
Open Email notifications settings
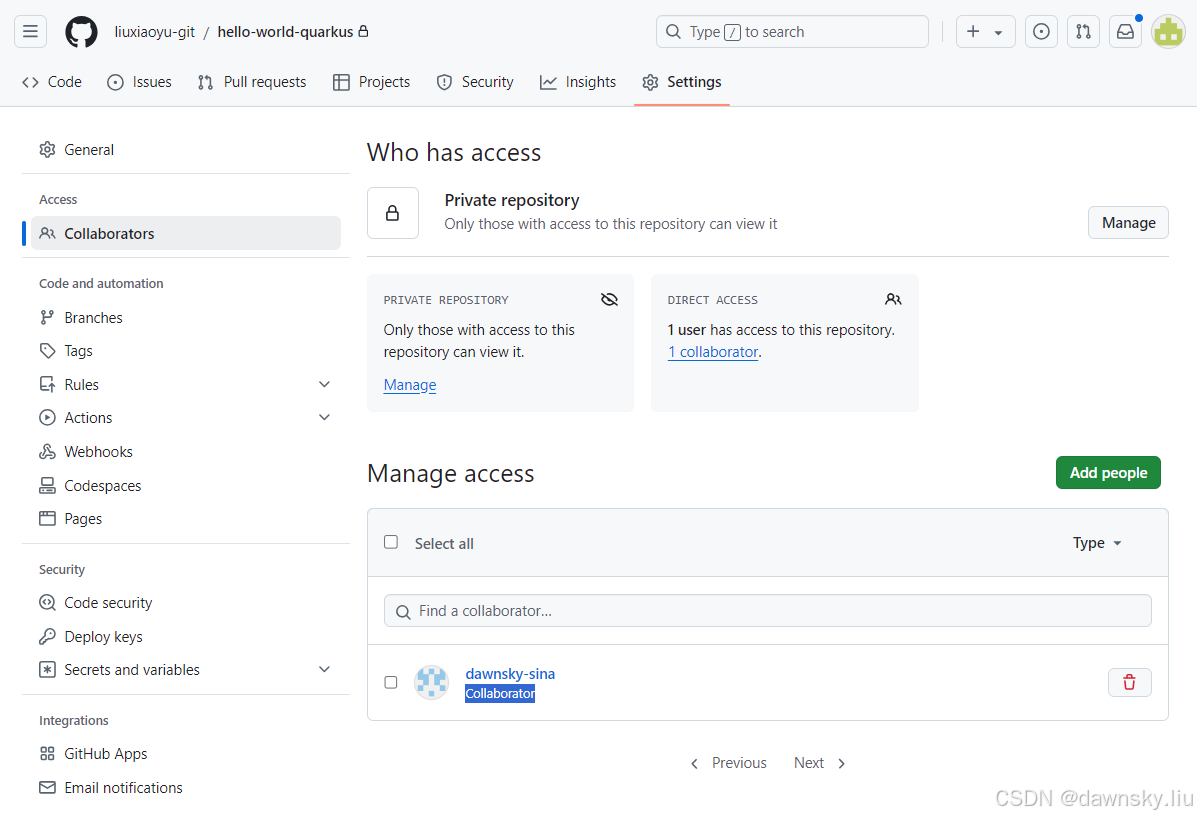186,787
